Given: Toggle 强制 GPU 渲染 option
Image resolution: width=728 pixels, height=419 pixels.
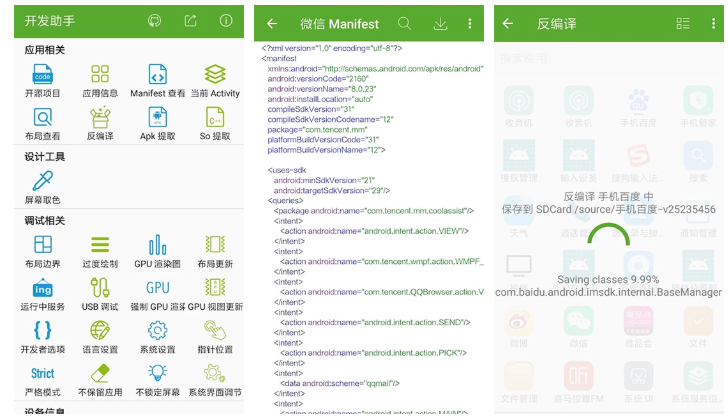Looking at the screenshot, I should [x=157, y=295].
